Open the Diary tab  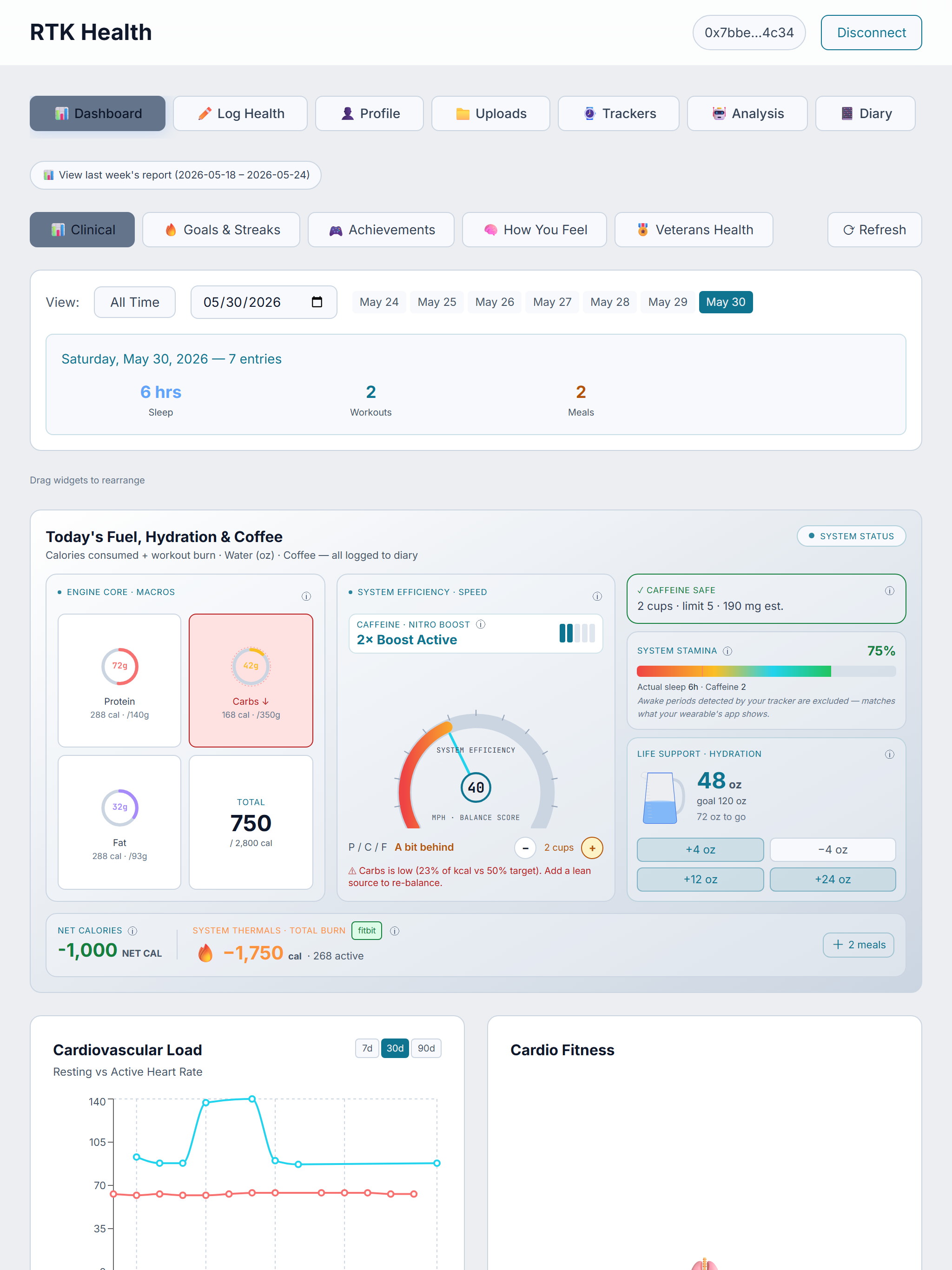(x=865, y=114)
